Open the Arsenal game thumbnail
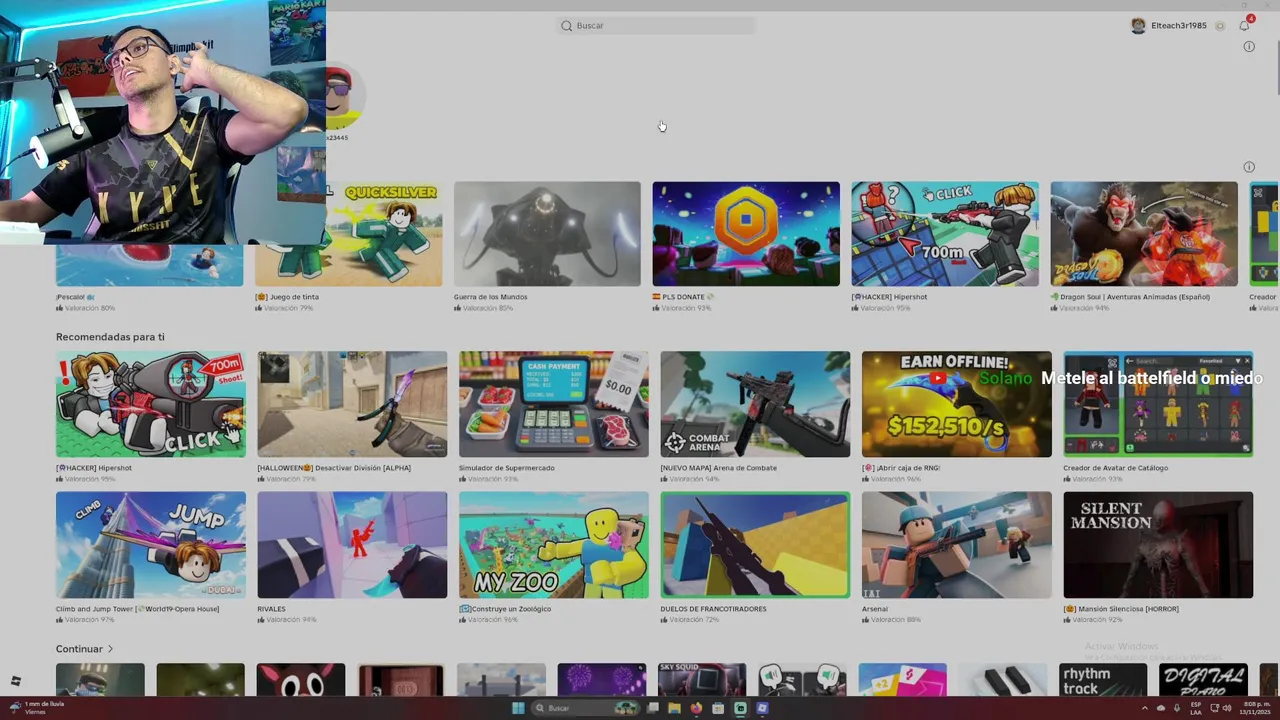The width and height of the screenshot is (1280, 720). 957,545
